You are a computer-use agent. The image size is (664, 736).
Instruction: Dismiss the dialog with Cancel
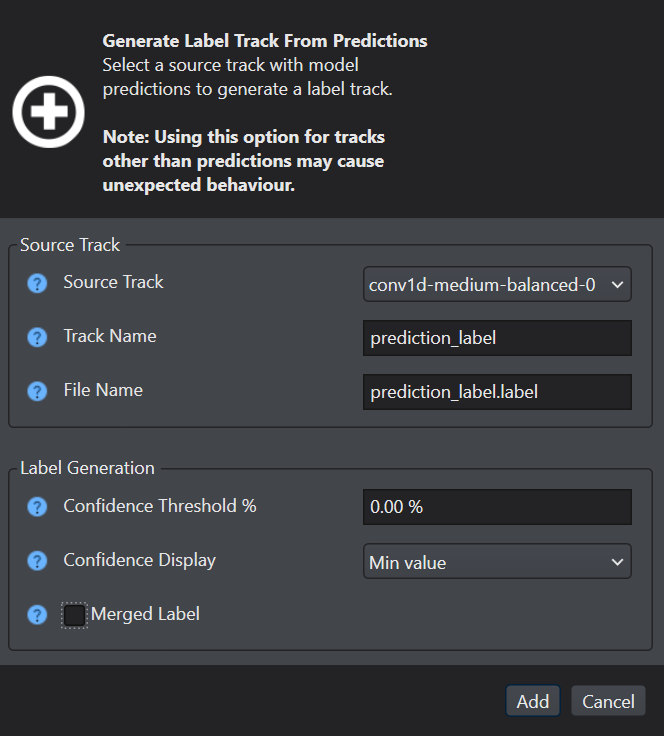[608, 701]
